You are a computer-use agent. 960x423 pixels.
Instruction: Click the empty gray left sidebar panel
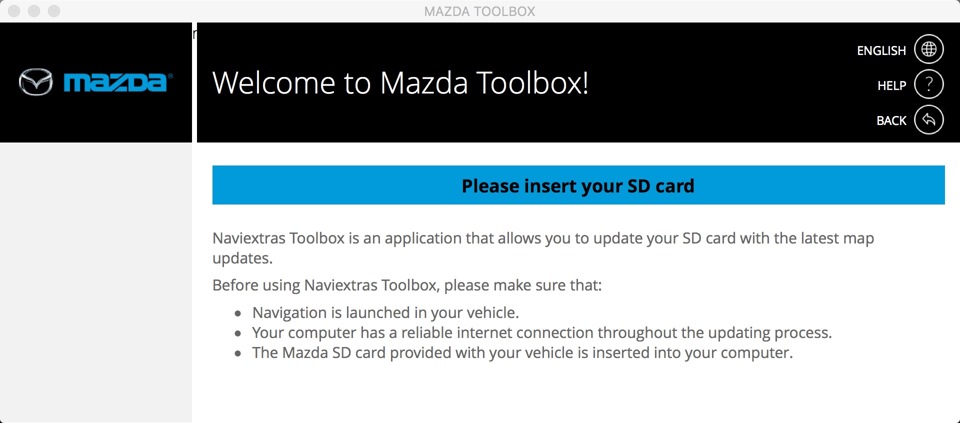pos(96,282)
